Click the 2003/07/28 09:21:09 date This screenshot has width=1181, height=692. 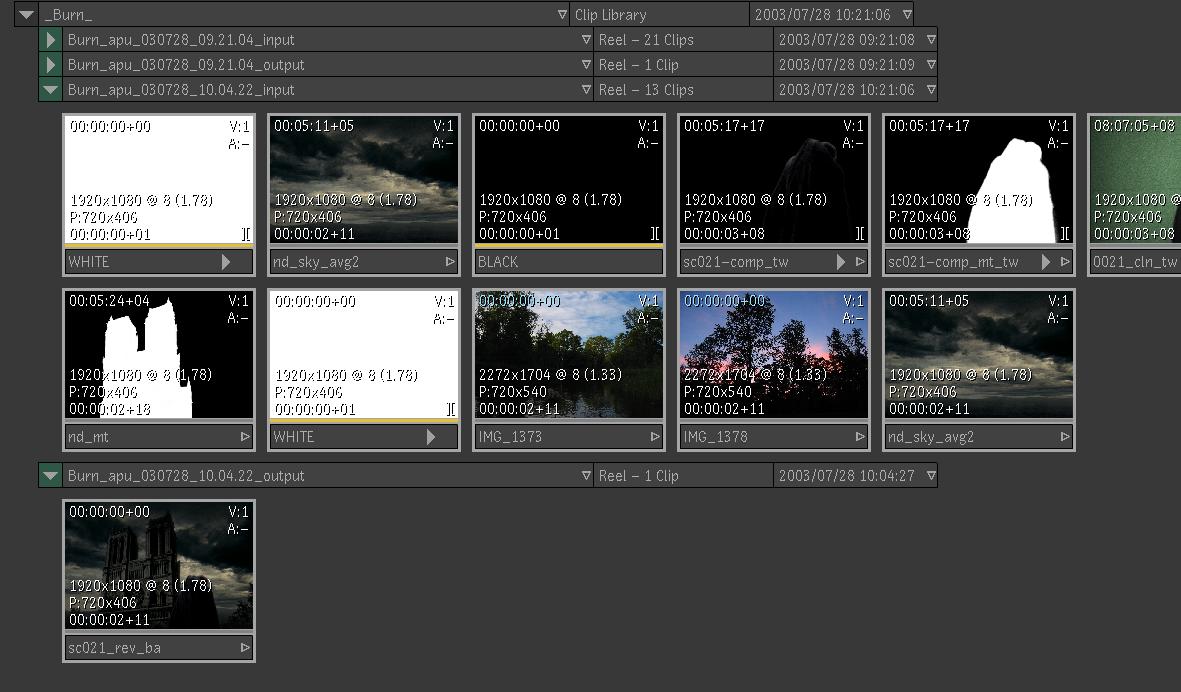[847, 66]
